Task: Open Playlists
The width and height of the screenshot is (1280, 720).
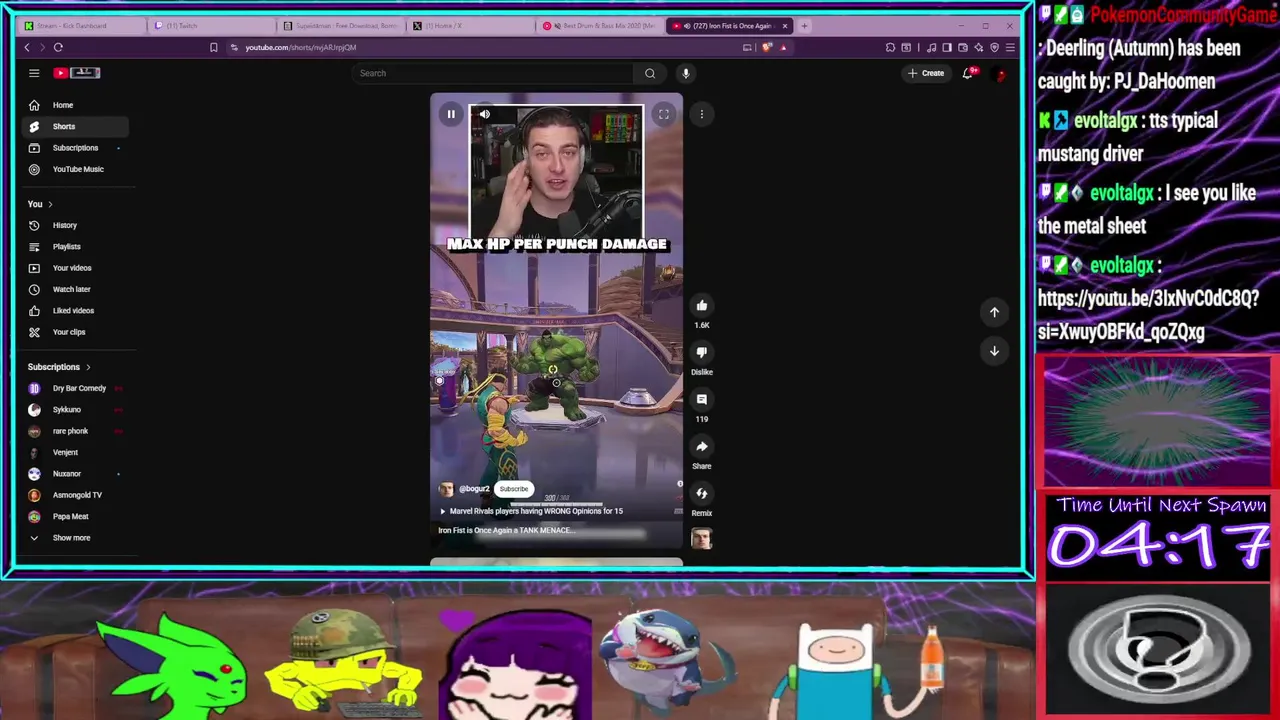Action: click(75, 247)
